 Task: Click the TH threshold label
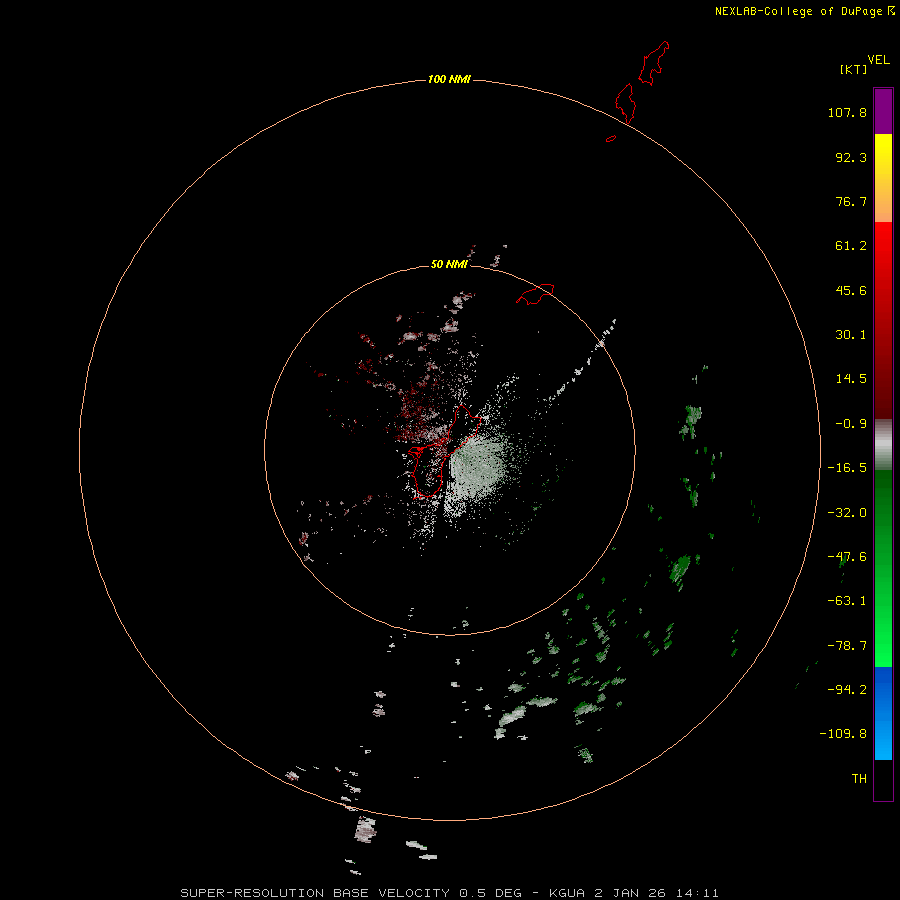pyautogui.click(x=859, y=779)
